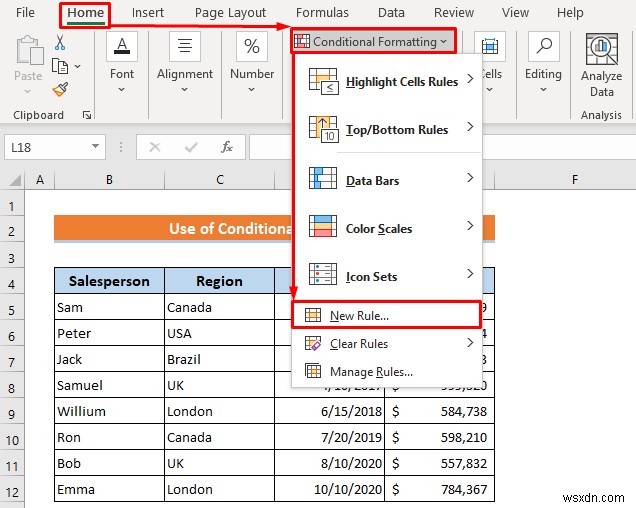636x508 pixels.
Task: Click the Insert Function fx icon
Action: [x=226, y=147]
